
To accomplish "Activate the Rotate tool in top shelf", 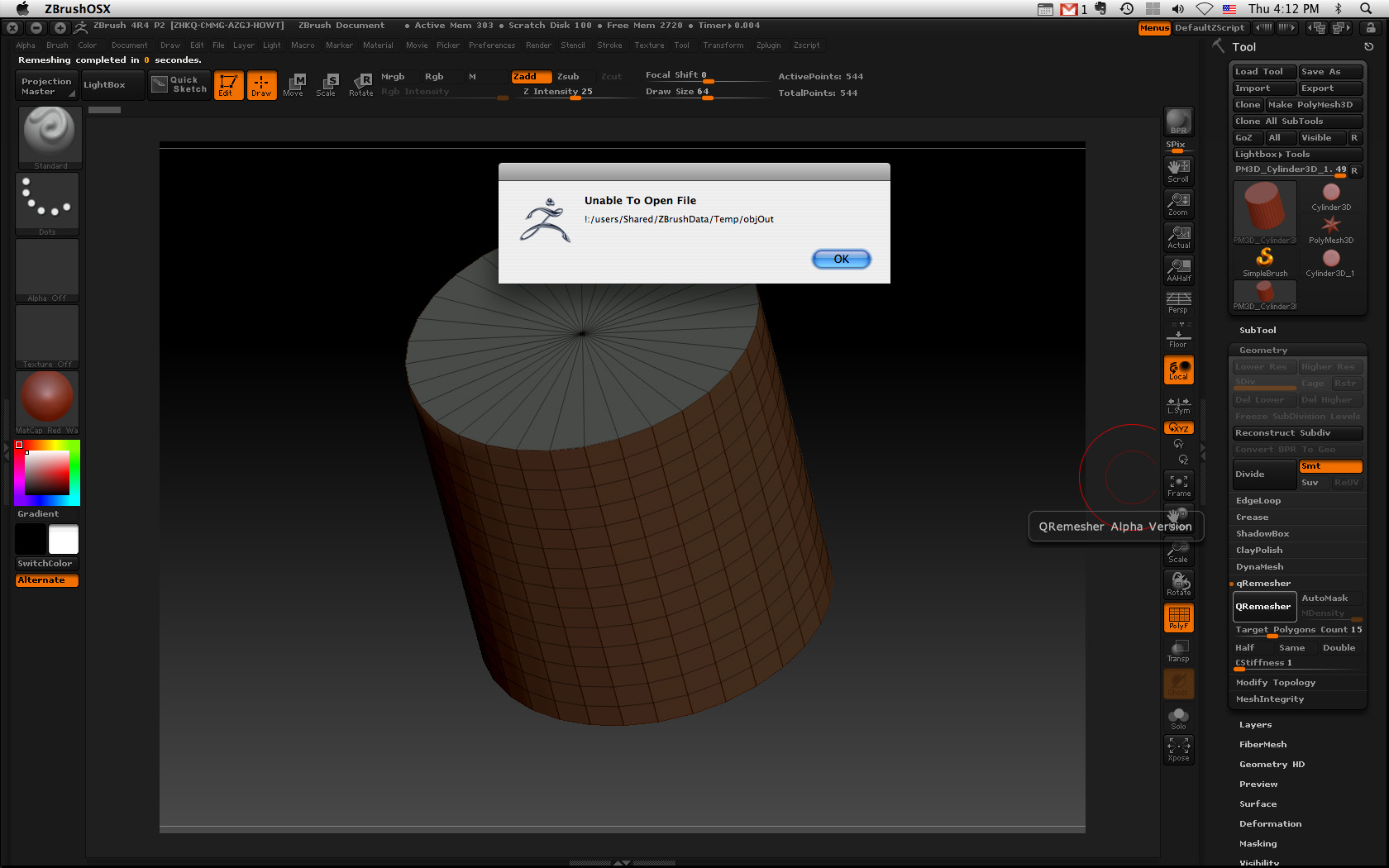I will click(361, 85).
